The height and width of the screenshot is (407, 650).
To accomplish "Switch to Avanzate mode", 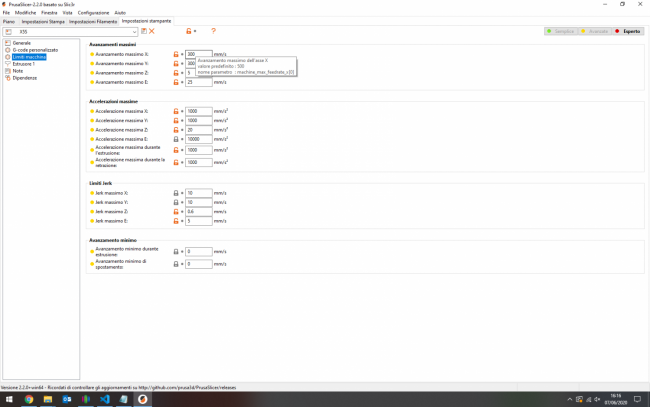I will (595, 31).
